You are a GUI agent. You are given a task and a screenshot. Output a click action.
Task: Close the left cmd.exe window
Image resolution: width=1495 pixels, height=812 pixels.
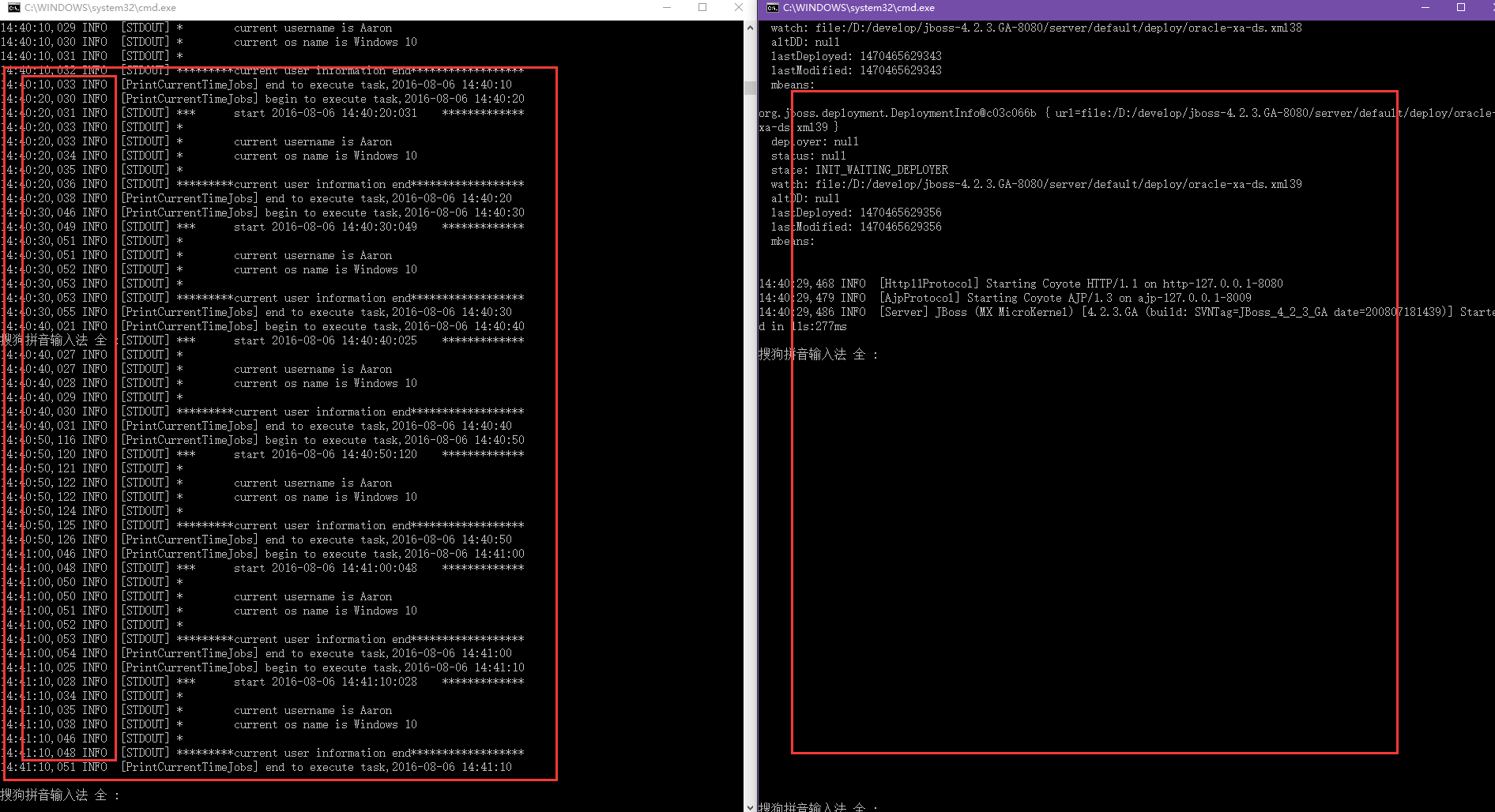click(738, 8)
